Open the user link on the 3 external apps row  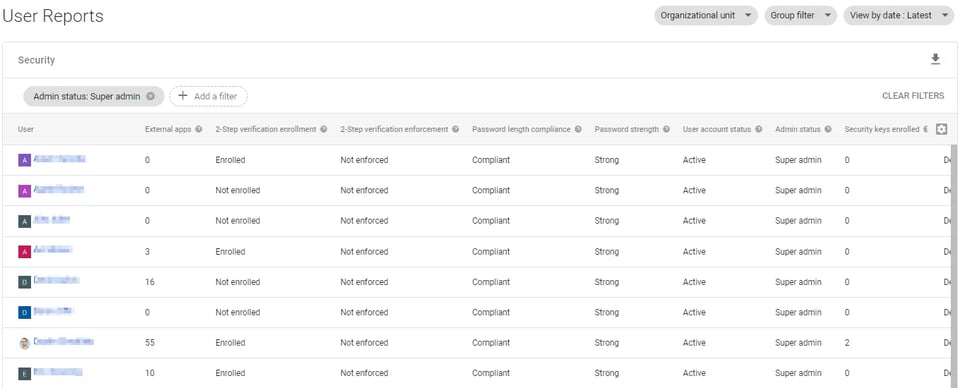point(53,250)
